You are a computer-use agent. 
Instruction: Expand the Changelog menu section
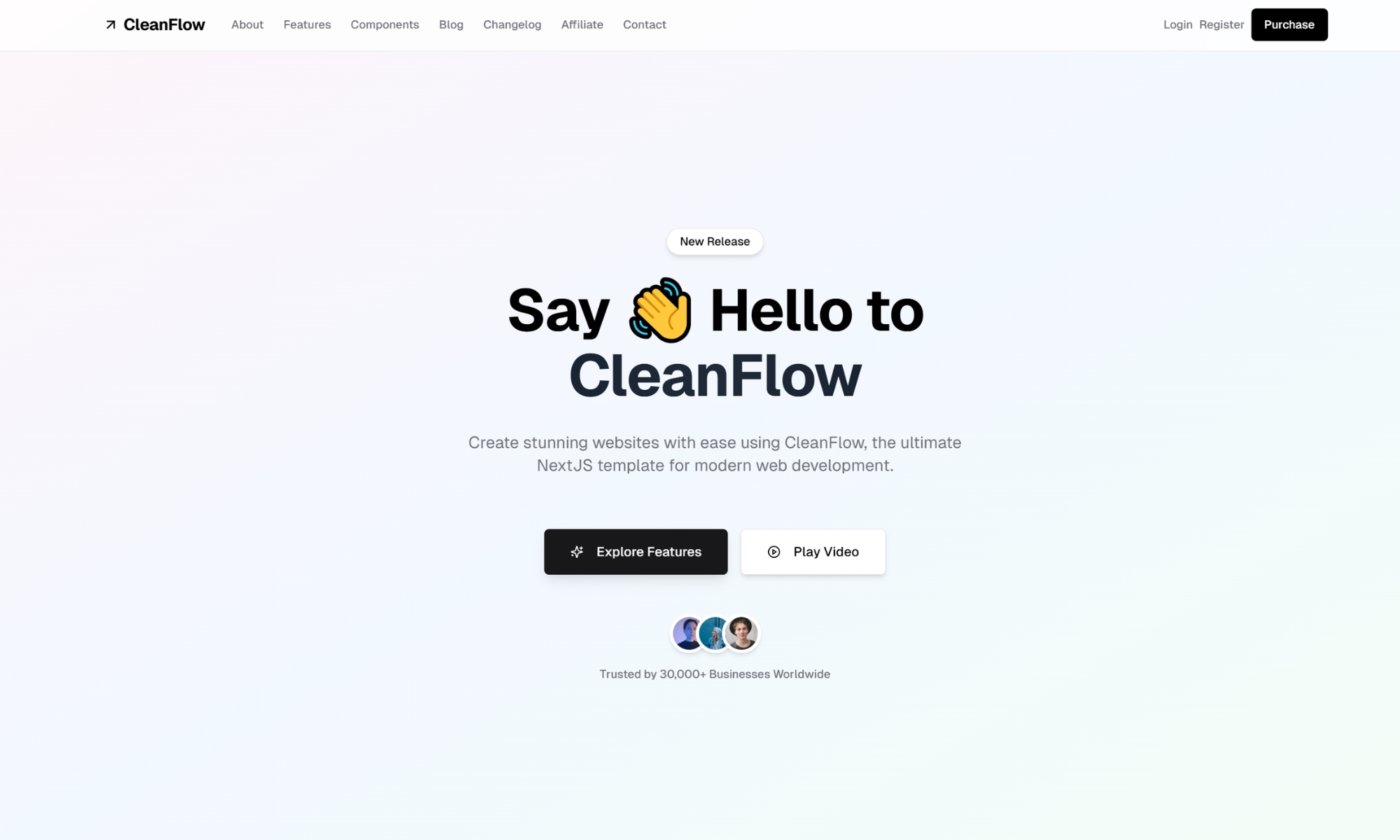coord(512,24)
